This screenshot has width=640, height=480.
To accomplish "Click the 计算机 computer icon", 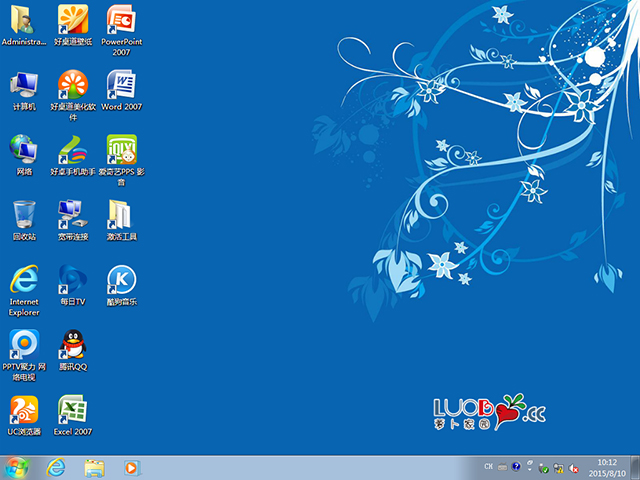I will click(x=24, y=84).
